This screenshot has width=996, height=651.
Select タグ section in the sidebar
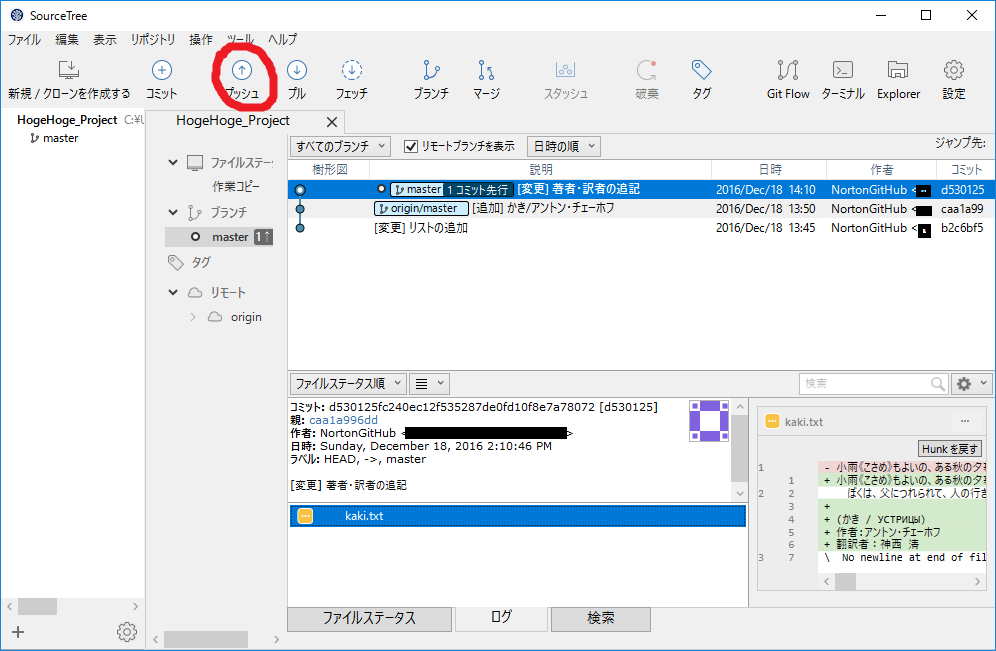click(x=201, y=262)
